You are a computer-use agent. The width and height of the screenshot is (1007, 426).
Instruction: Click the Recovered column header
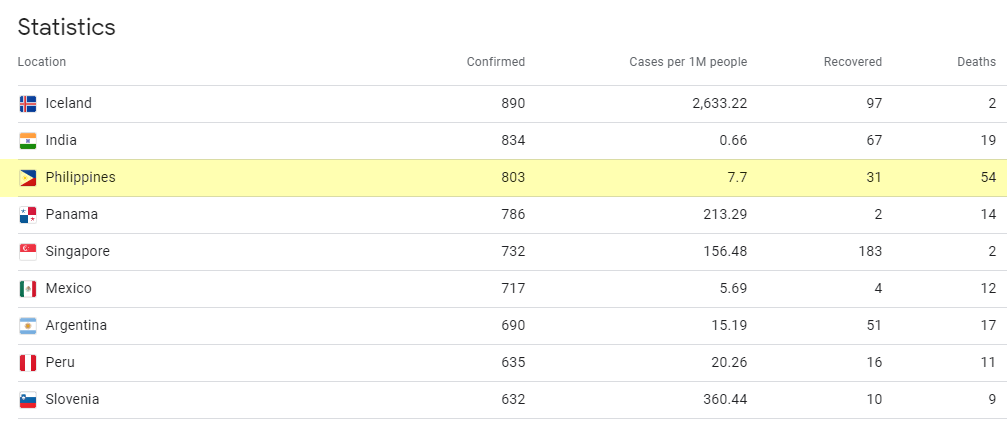point(852,62)
